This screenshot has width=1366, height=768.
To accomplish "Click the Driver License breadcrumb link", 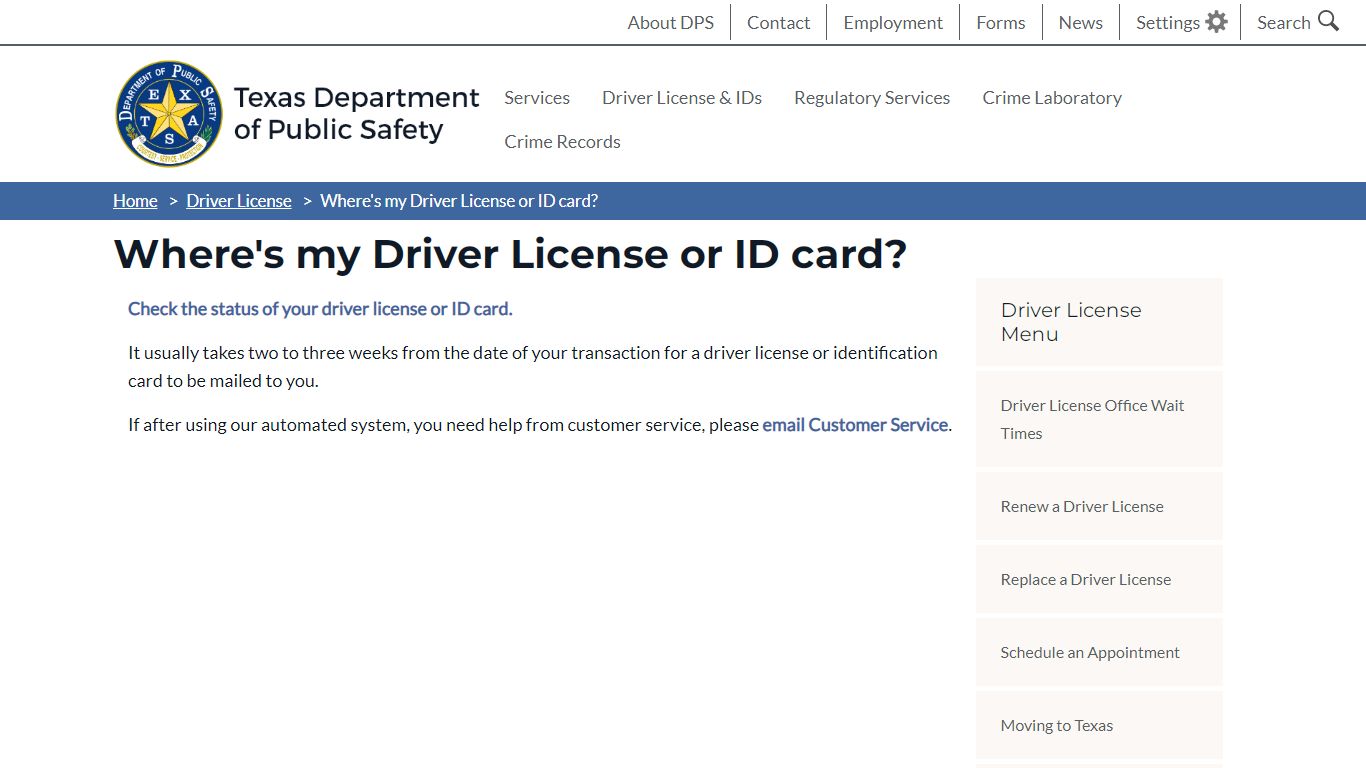I will coord(239,200).
